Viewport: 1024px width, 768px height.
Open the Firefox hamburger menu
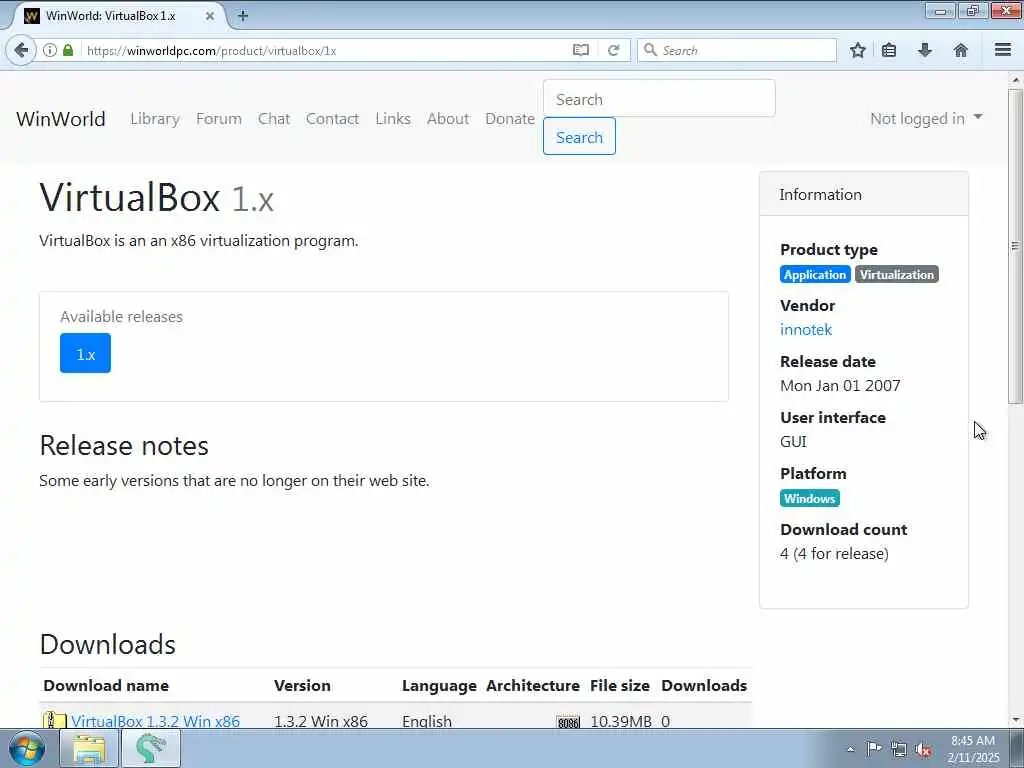1003,50
